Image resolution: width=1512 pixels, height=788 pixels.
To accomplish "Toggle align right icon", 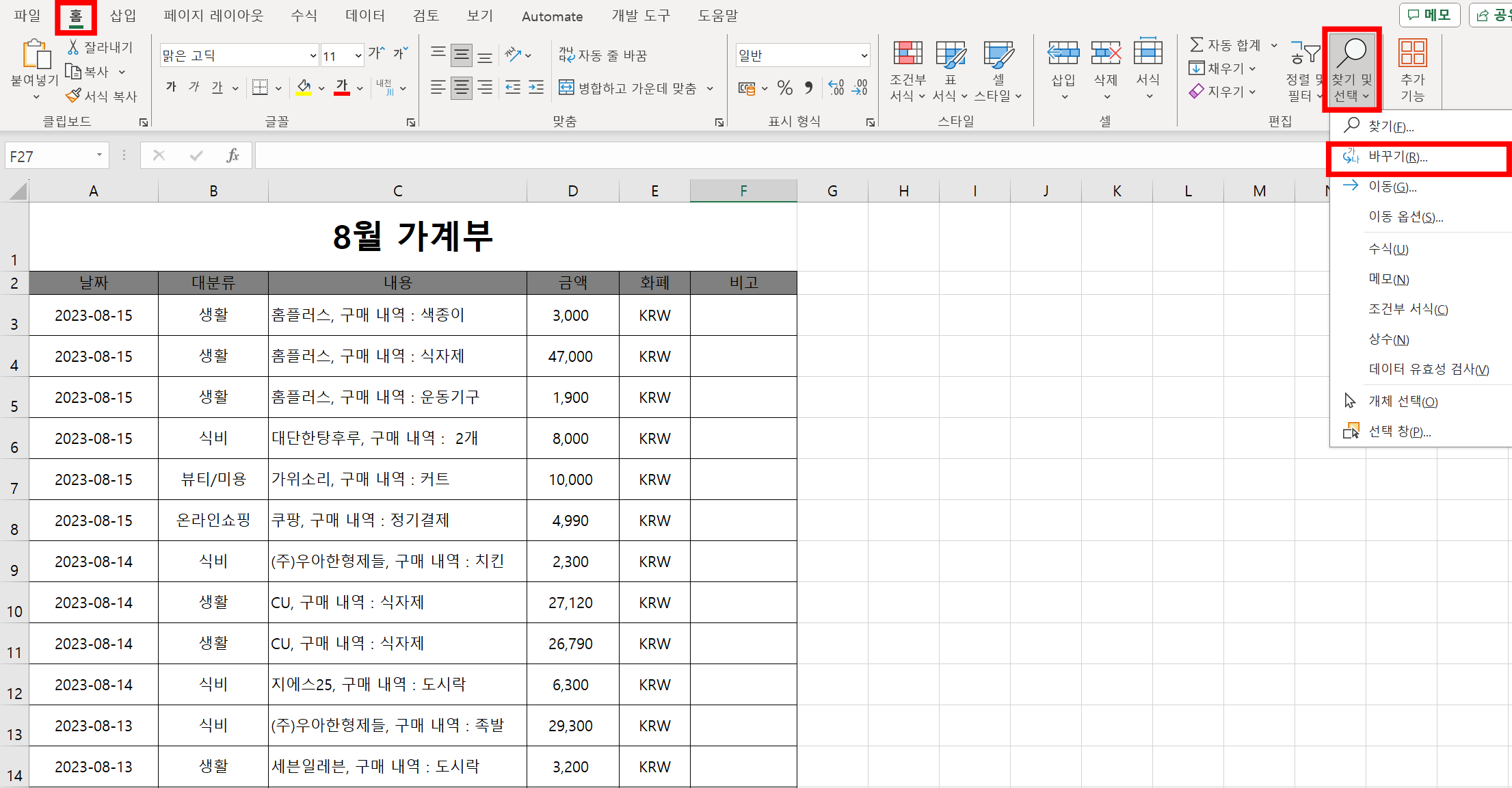I will [485, 88].
